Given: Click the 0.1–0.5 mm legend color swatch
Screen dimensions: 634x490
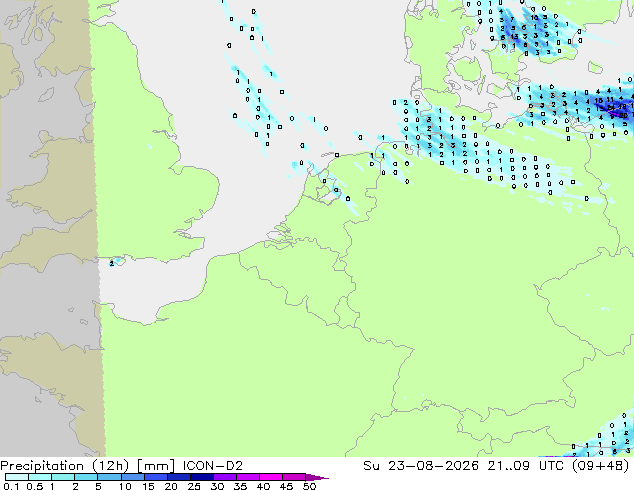Looking at the screenshot, I should click(x=17, y=477).
